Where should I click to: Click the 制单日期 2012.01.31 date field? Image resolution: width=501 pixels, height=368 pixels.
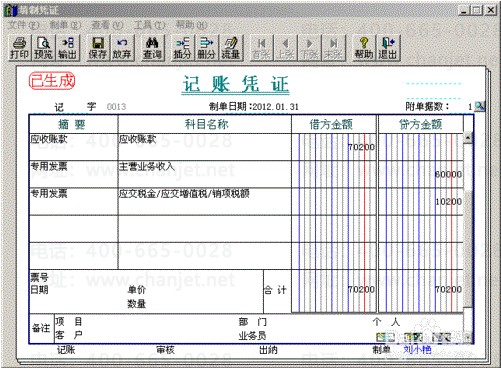[253, 107]
